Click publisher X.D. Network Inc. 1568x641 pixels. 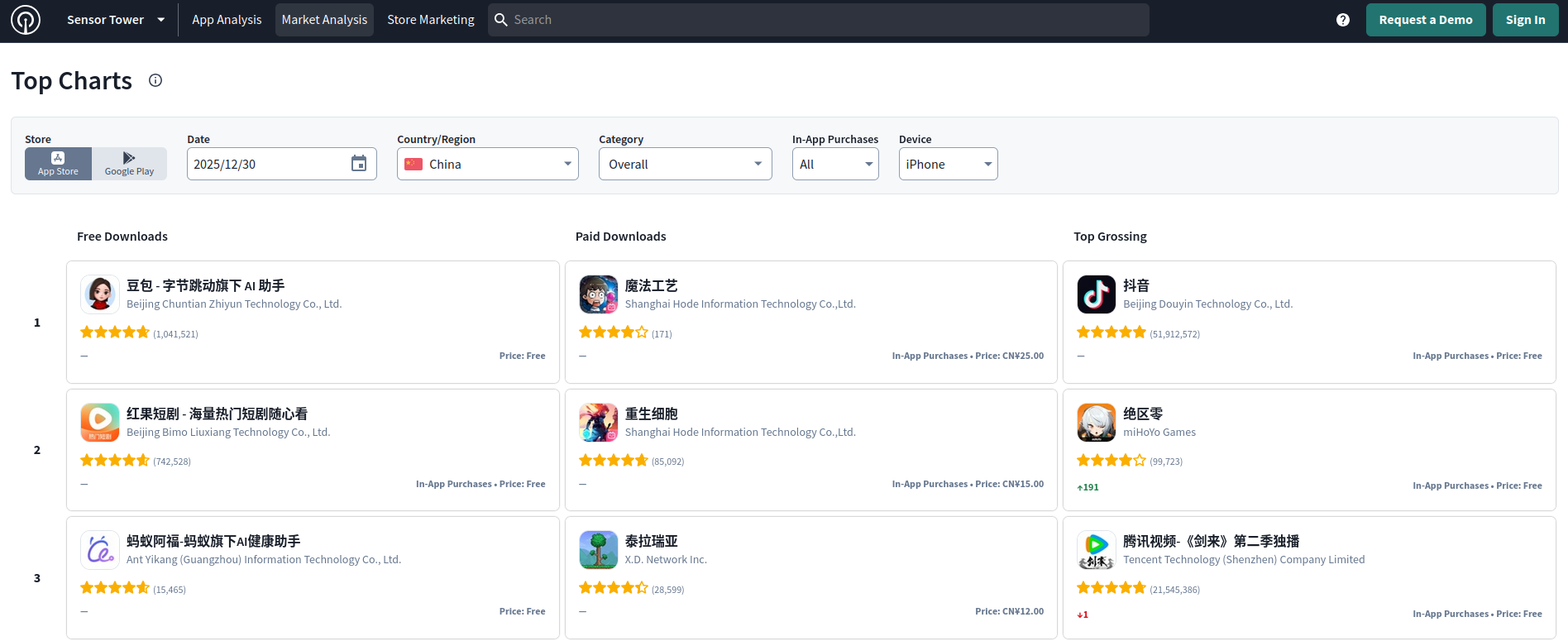coord(666,560)
